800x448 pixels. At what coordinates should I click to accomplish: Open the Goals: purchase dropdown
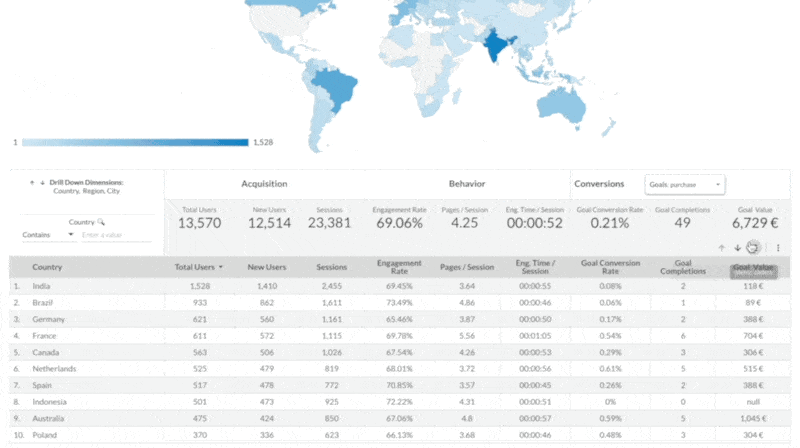[x=685, y=185]
